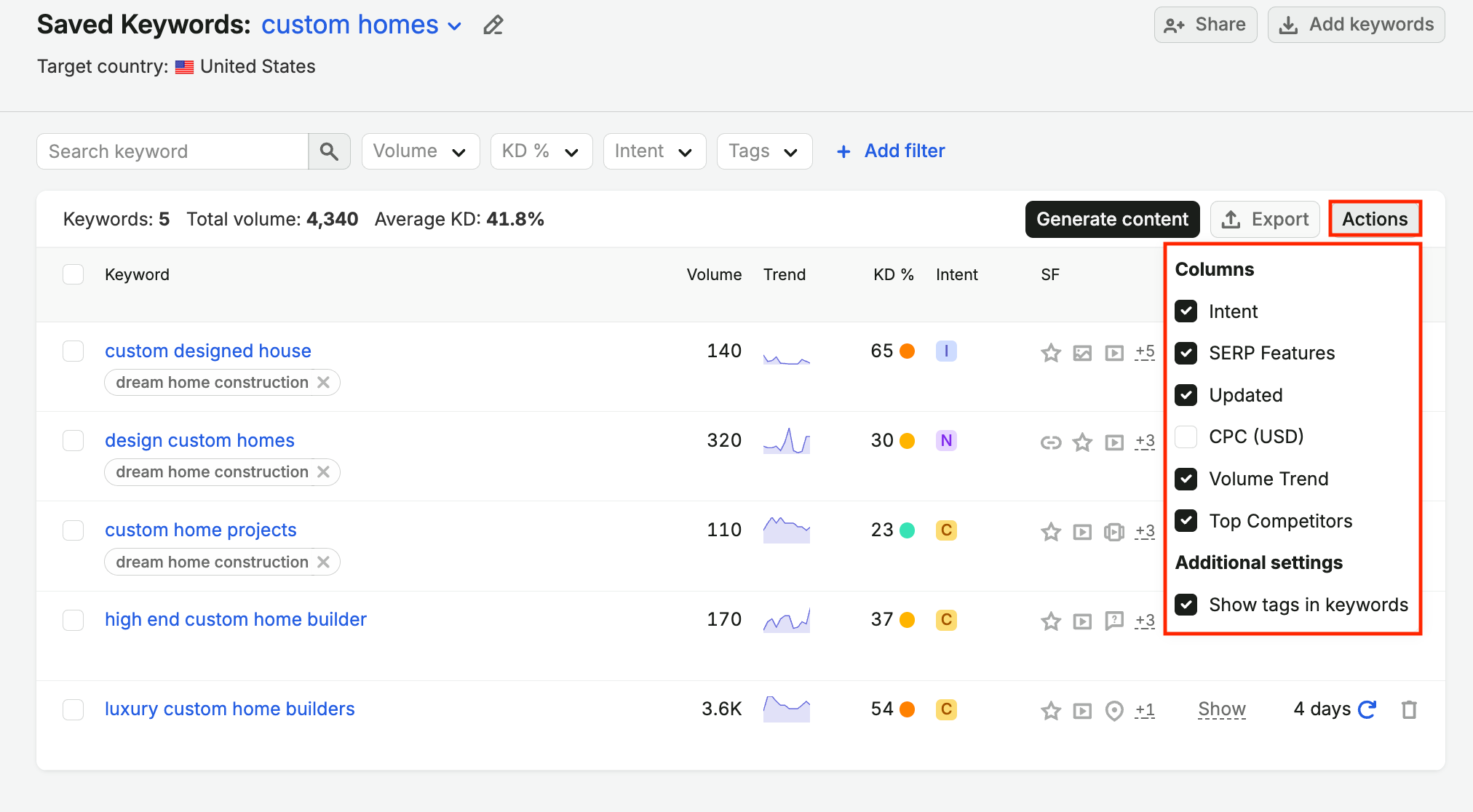Click the search magnifier icon
The width and height of the screenshot is (1473, 812).
[x=329, y=151]
